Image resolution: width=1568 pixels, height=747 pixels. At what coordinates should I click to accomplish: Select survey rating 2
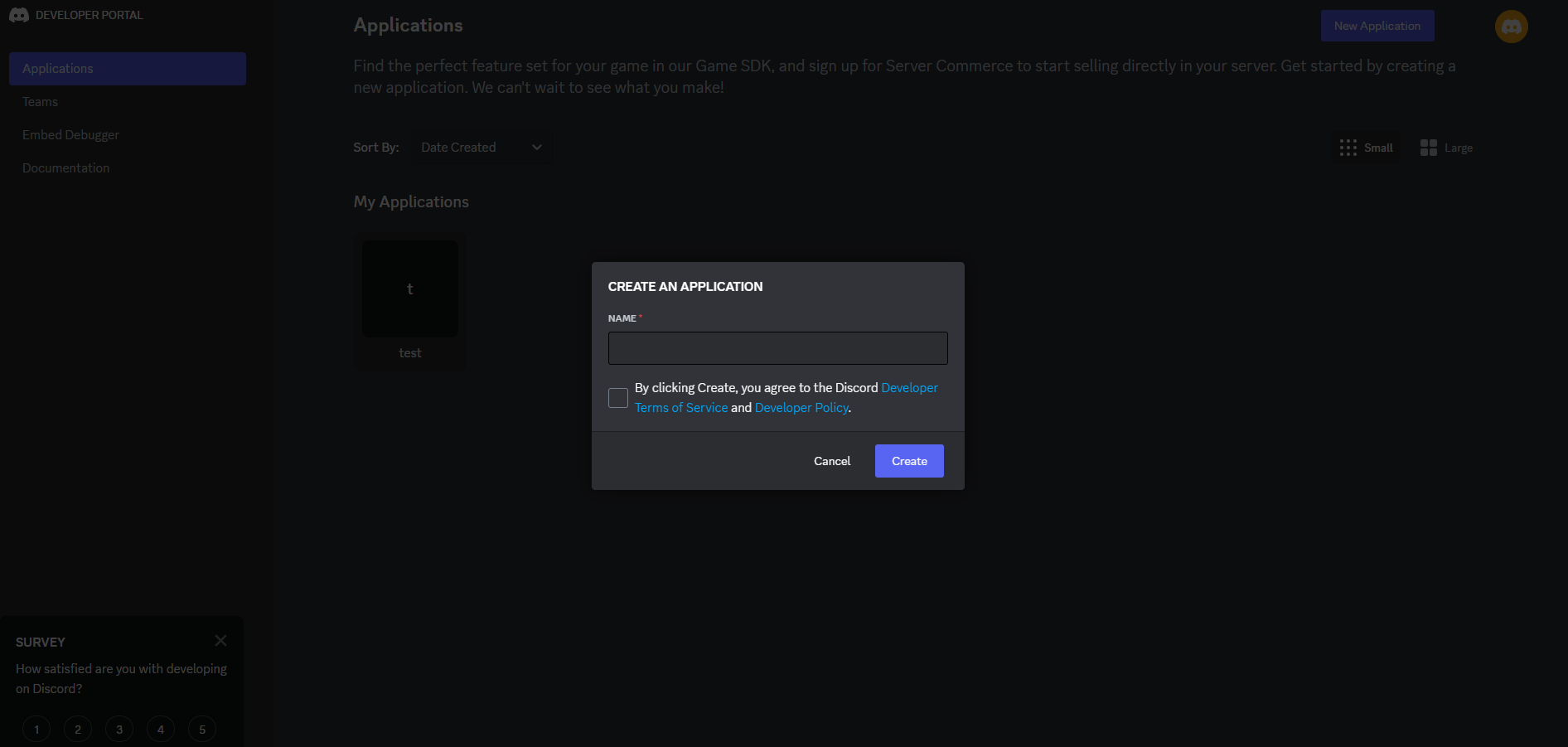click(78, 730)
